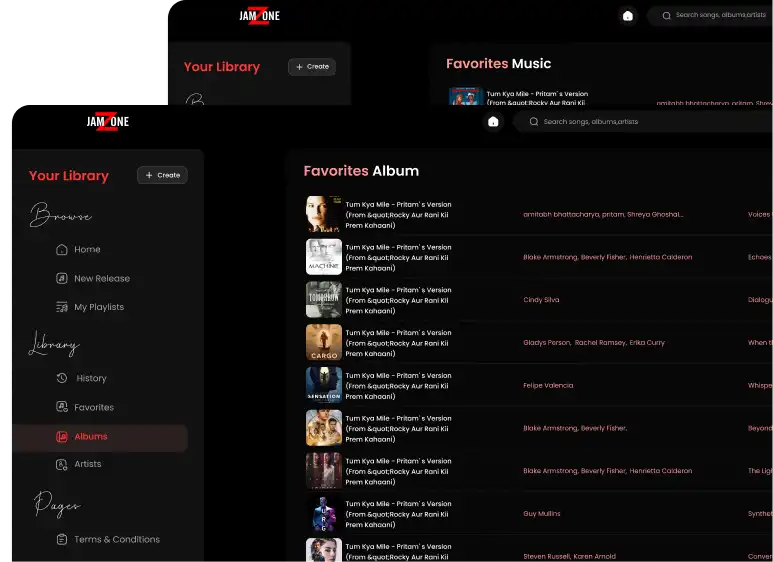Click the Favorites sidebar icon
Screen dimensions: 773x562
[62, 407]
